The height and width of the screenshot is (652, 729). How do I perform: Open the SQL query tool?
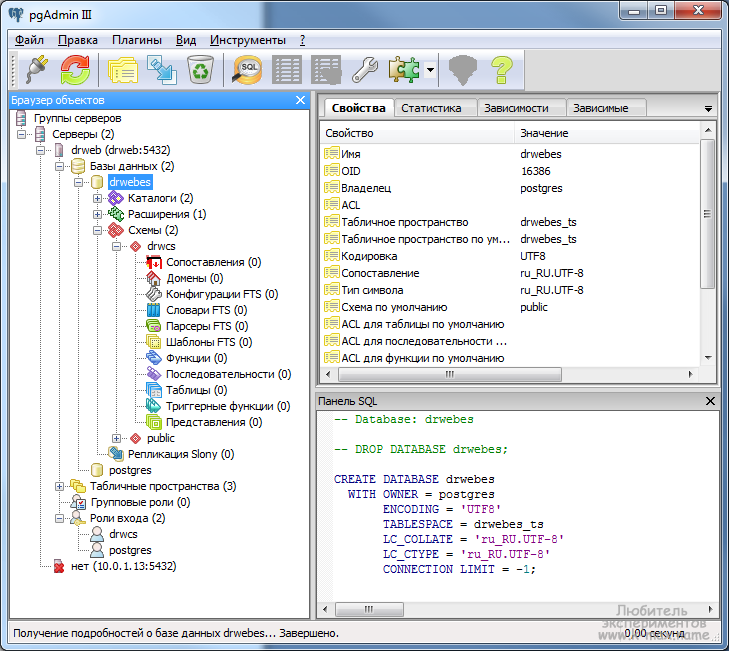click(247, 70)
